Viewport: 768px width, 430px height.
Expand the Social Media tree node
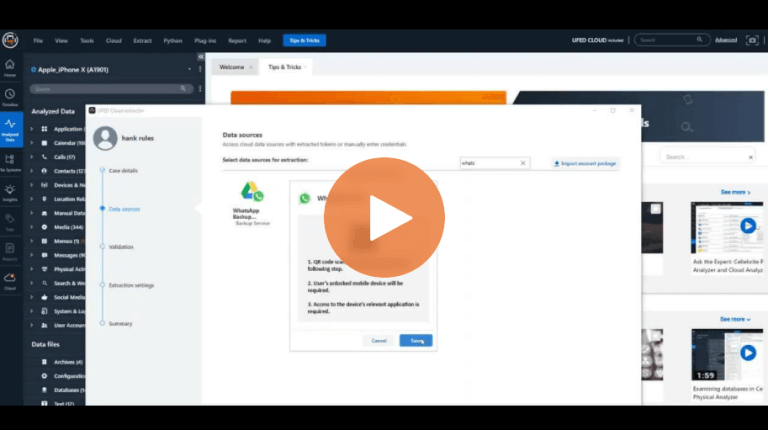point(32,297)
